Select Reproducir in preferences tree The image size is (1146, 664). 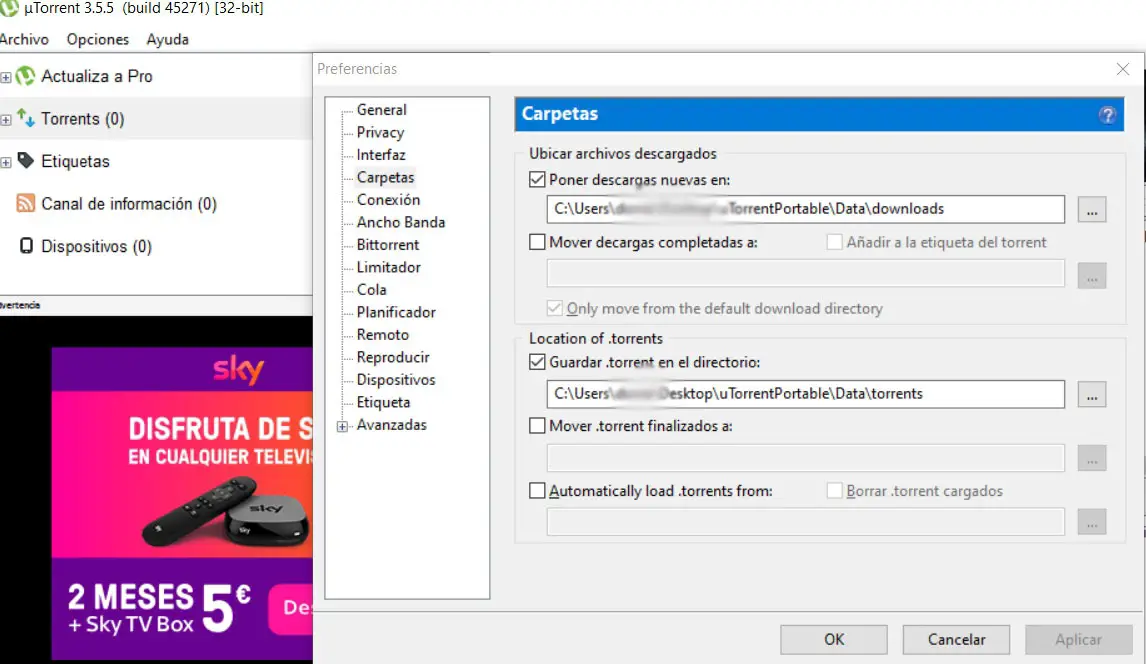(x=392, y=357)
